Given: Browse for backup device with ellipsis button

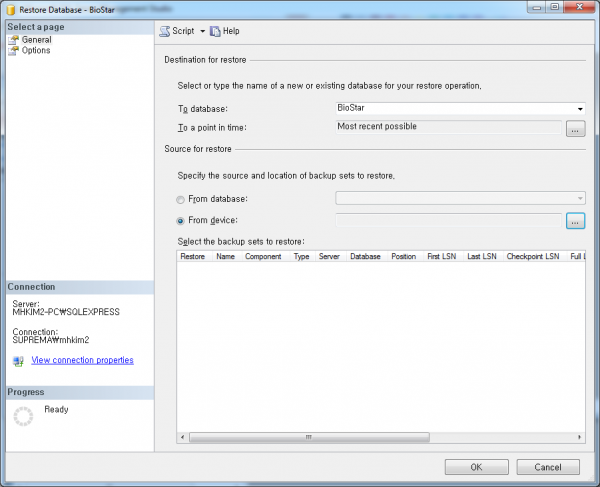Looking at the screenshot, I should click(x=575, y=221).
